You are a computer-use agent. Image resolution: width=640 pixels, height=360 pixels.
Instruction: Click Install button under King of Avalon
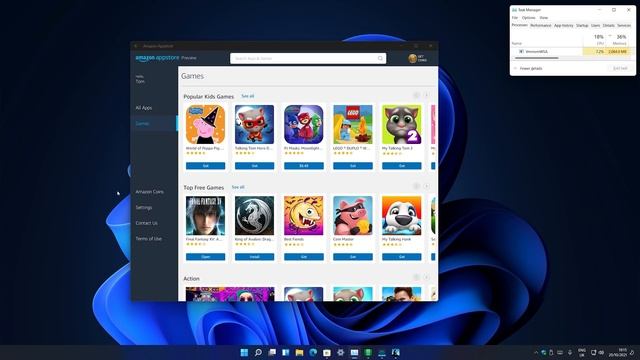pyautogui.click(x=254, y=257)
